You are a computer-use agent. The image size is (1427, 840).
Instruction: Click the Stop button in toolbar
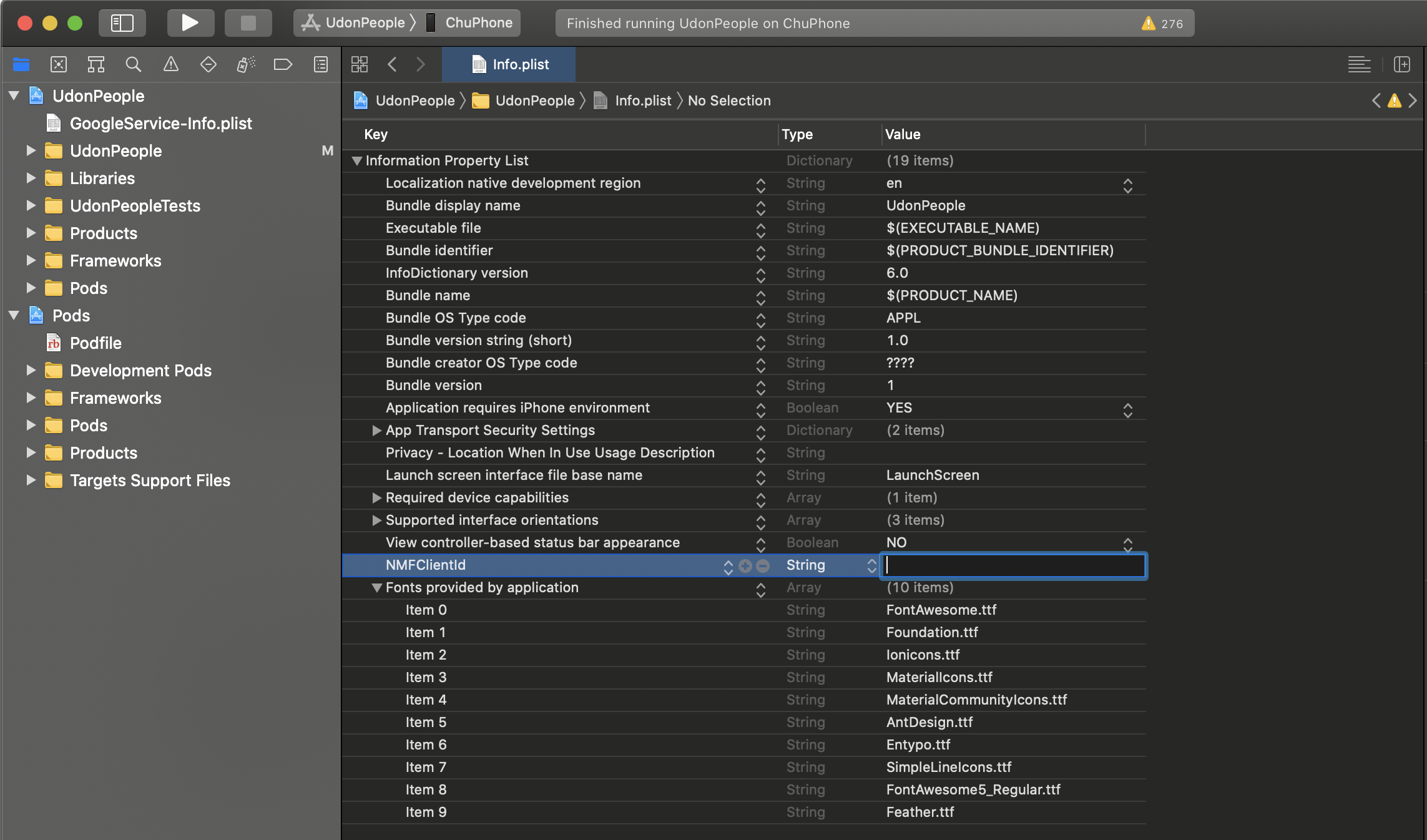[248, 23]
